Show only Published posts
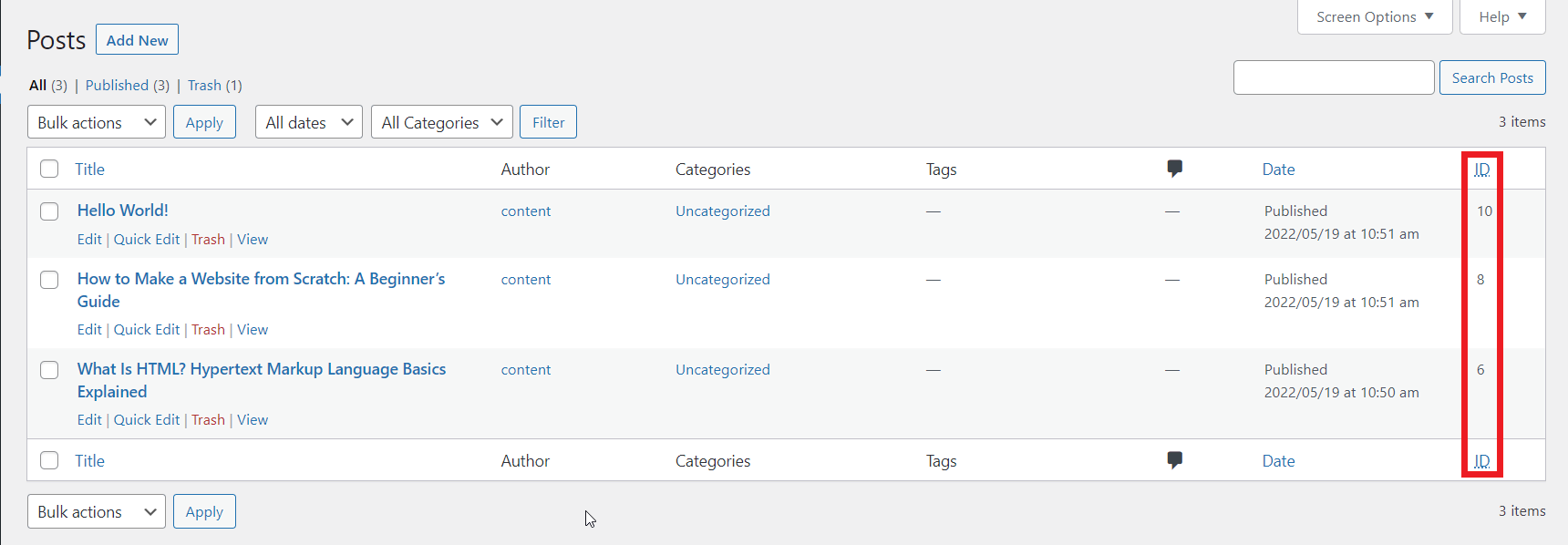This screenshot has width=1568, height=545. [117, 86]
